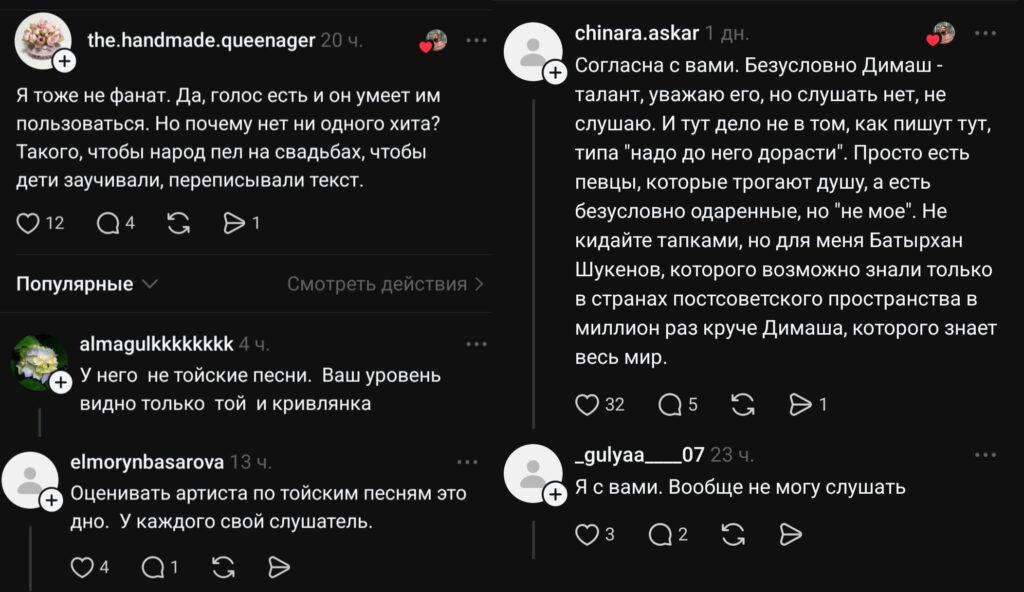Reply to chinara.askar's comment
This screenshot has height=592, width=1024.
(x=669, y=404)
